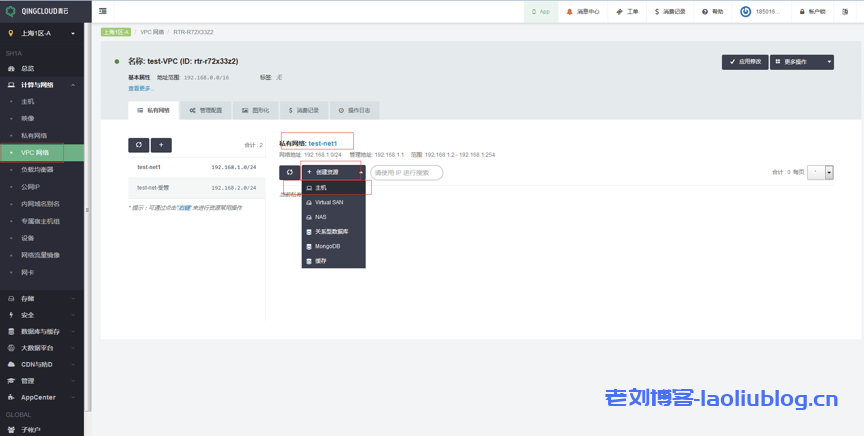
Task: Open 消息中心 bell notification icon
Action: pyautogui.click(x=571, y=12)
